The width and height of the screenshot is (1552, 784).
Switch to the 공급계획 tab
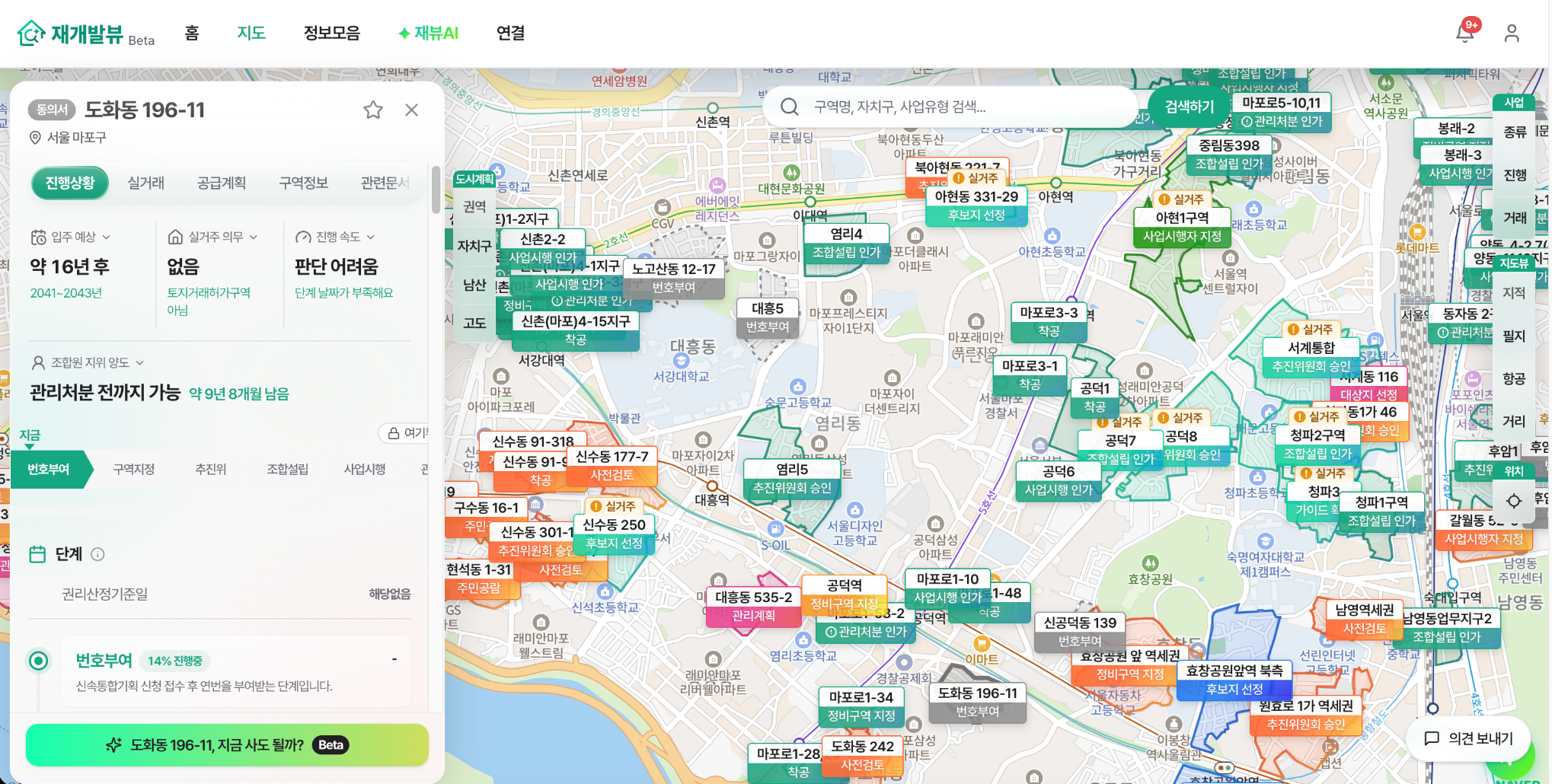(x=222, y=183)
